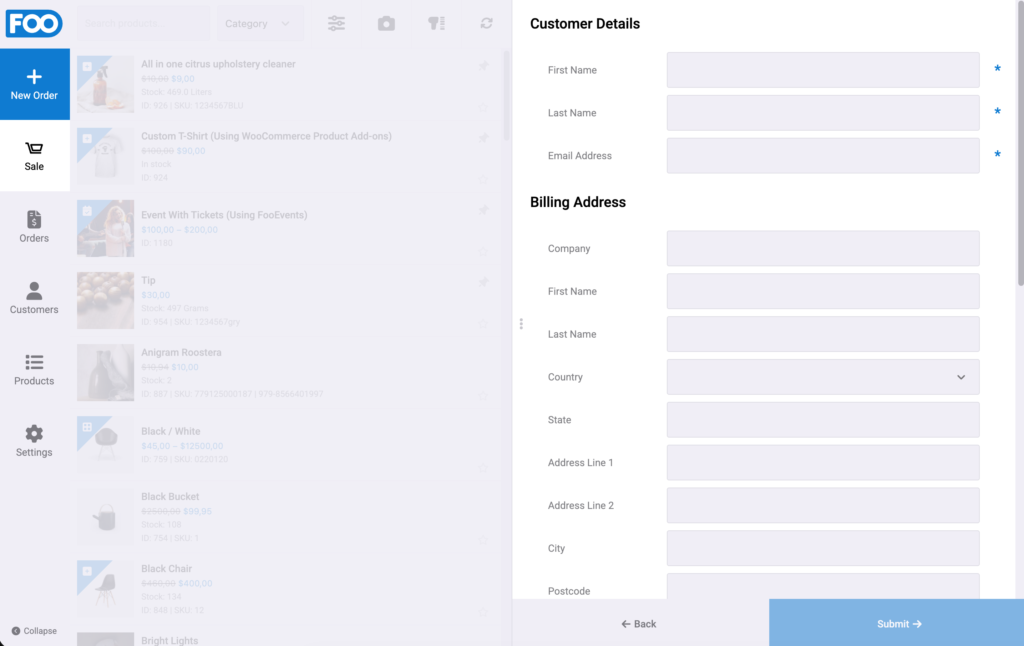This screenshot has height=646, width=1024.
Task: Click the refresh products icon
Action: [x=487, y=24]
